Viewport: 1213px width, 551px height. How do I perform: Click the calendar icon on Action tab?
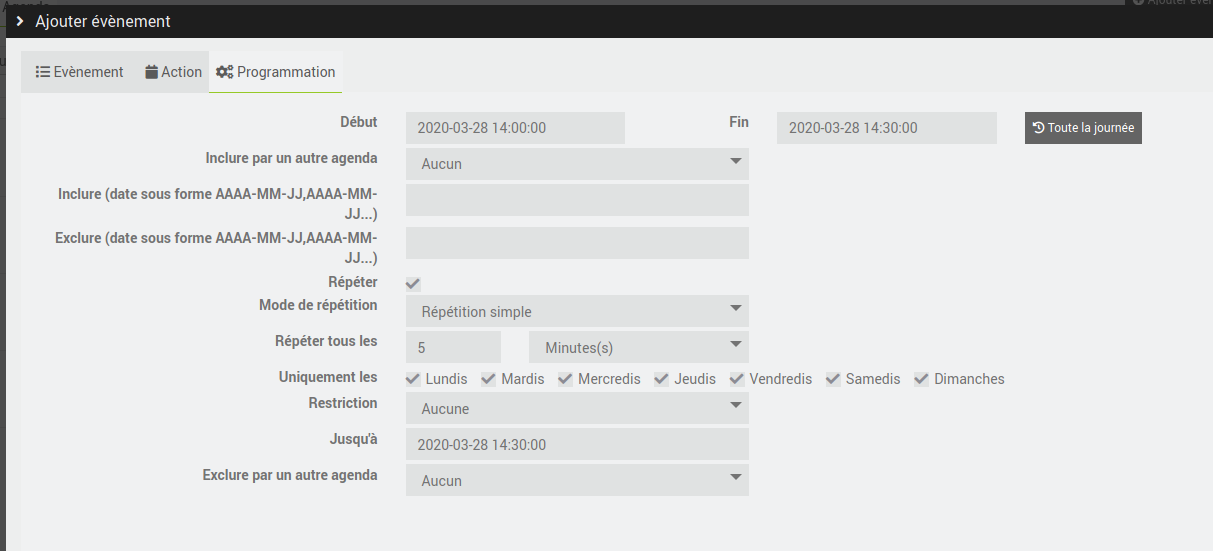[x=151, y=72]
